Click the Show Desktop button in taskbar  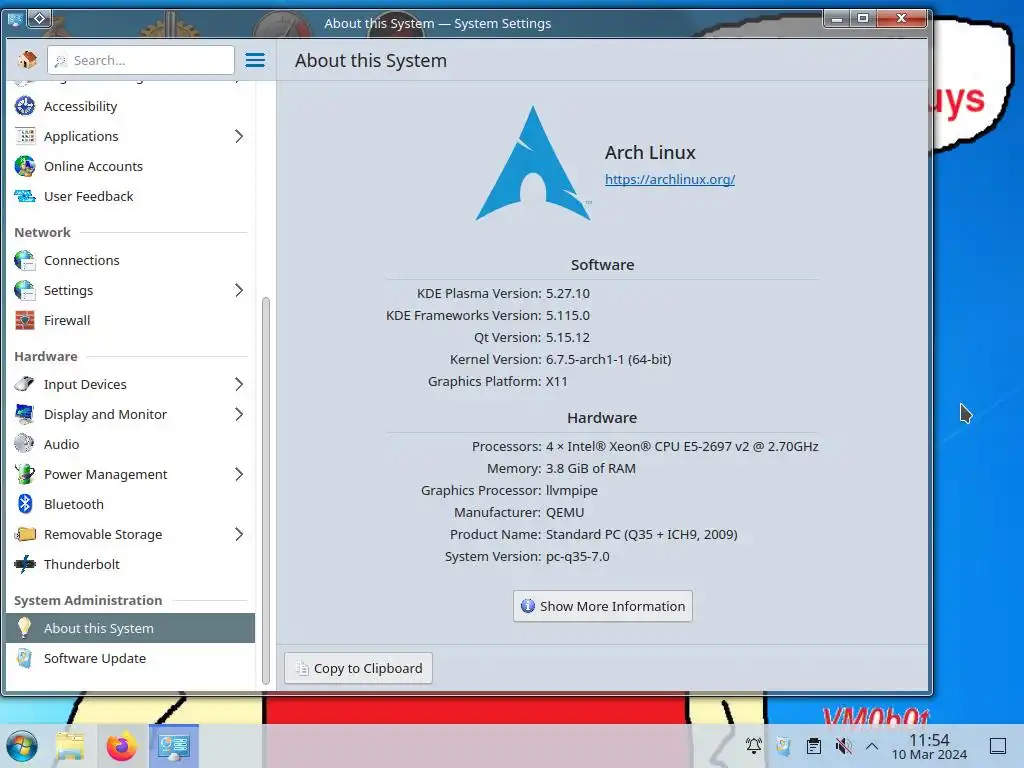pyautogui.click(x=997, y=746)
